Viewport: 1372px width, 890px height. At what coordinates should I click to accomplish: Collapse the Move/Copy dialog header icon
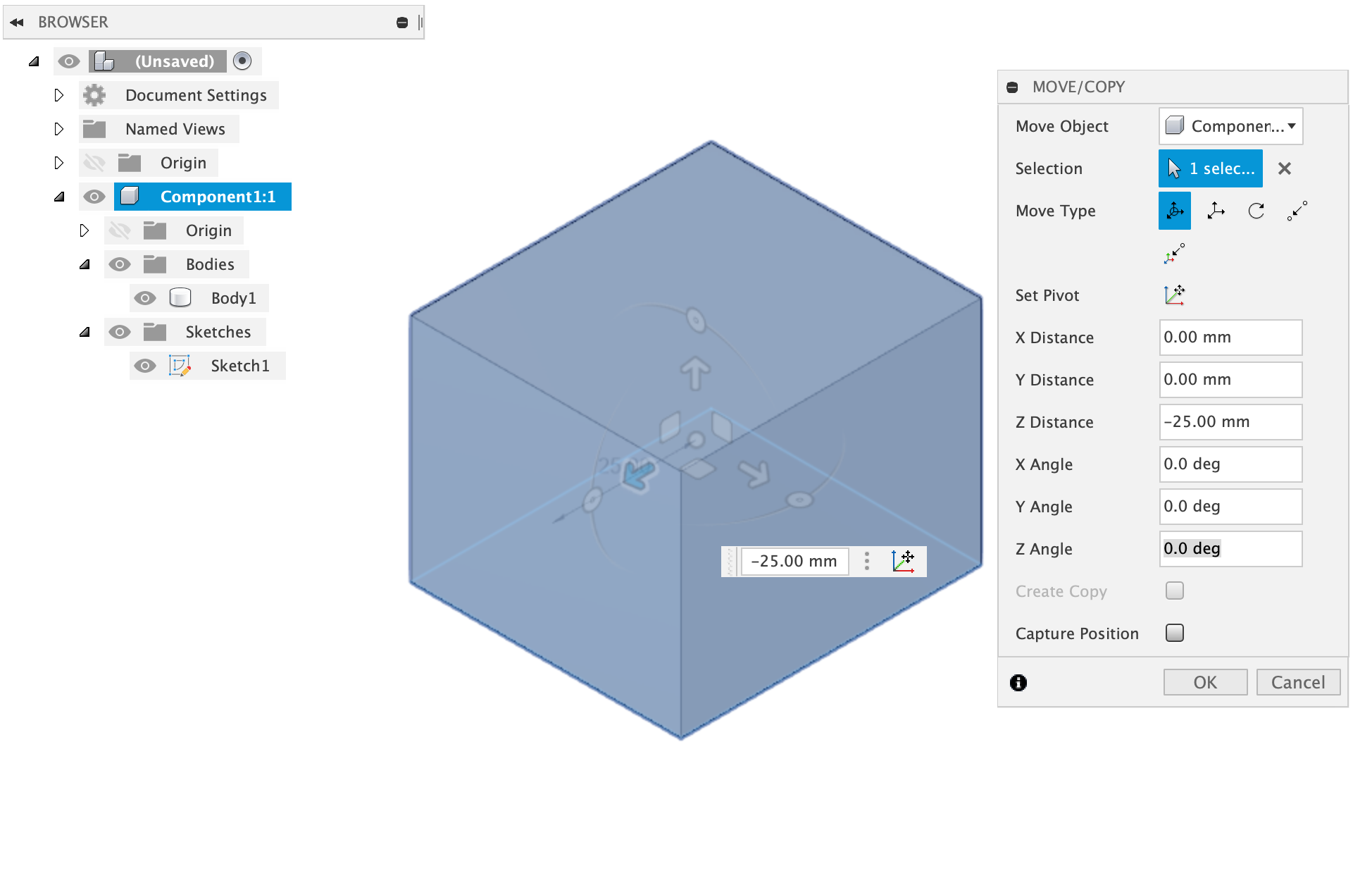click(x=1013, y=87)
